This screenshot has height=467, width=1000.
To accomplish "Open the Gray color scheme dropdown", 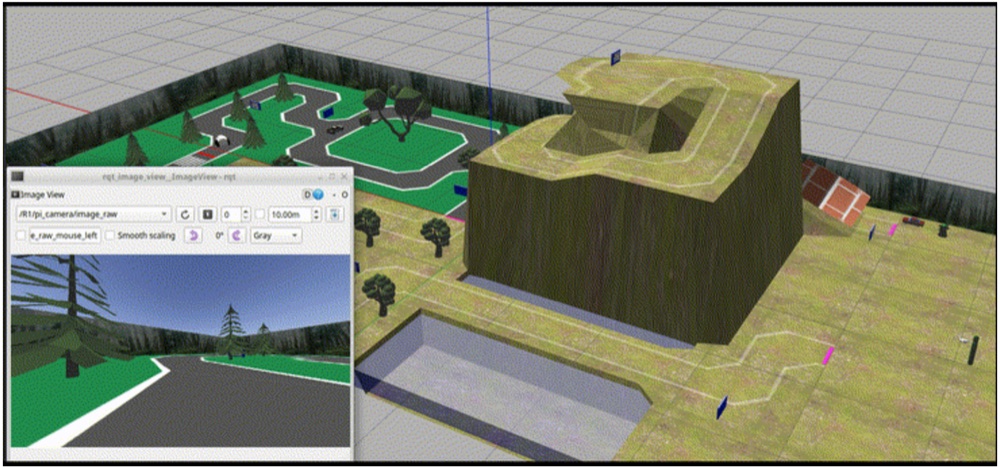I will click(x=276, y=235).
